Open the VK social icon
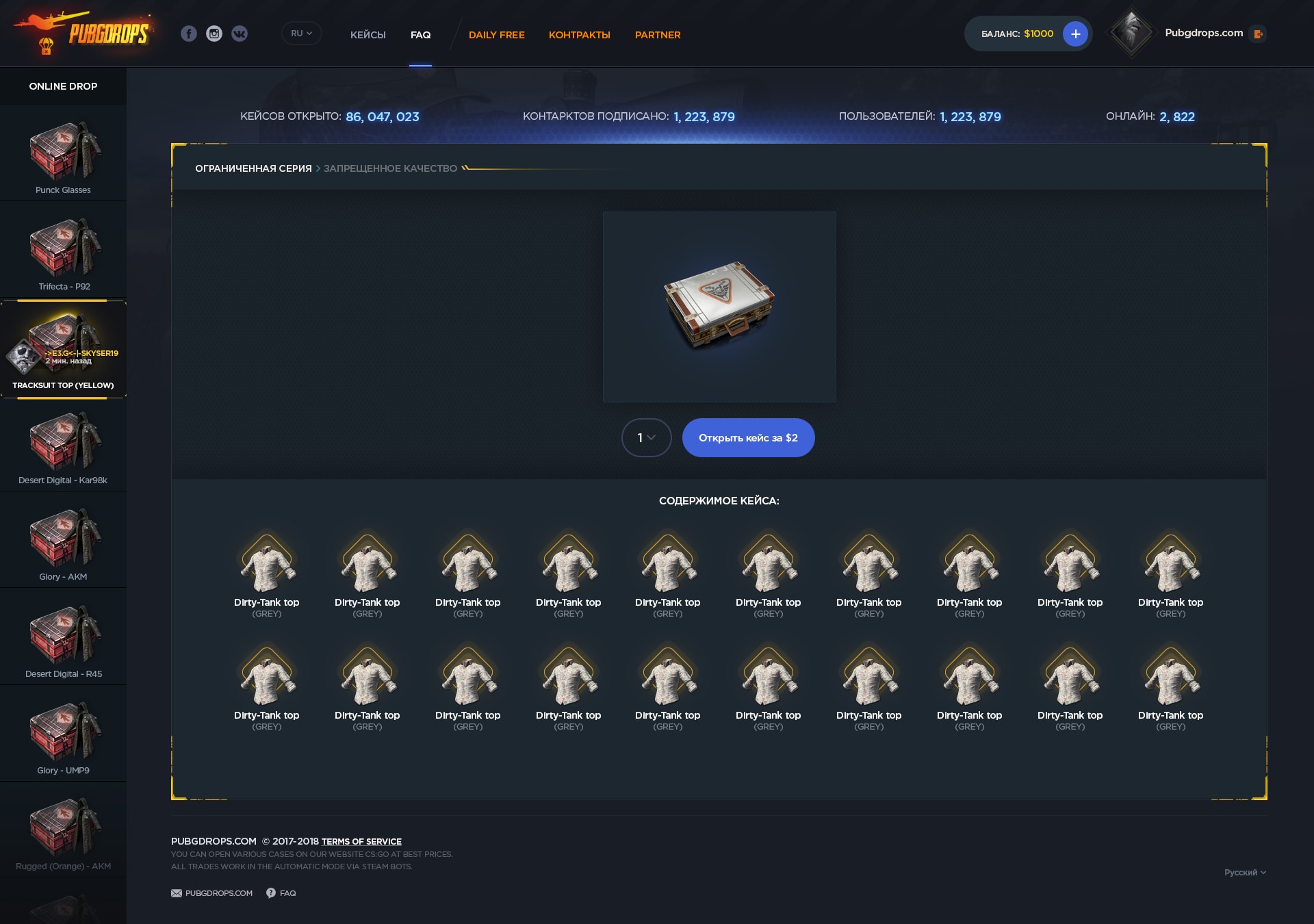 tap(240, 34)
